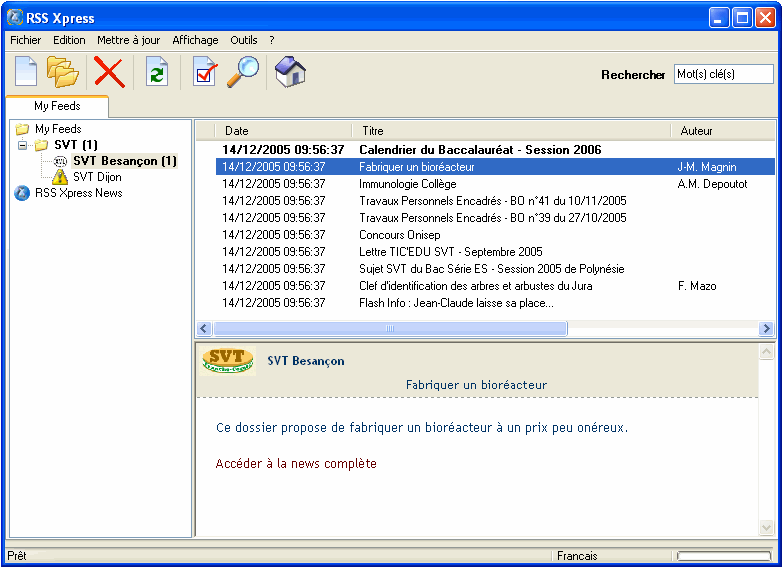Select the Fabriquer un bioréacteur row
The width and height of the screenshot is (783, 567).
click(495, 167)
